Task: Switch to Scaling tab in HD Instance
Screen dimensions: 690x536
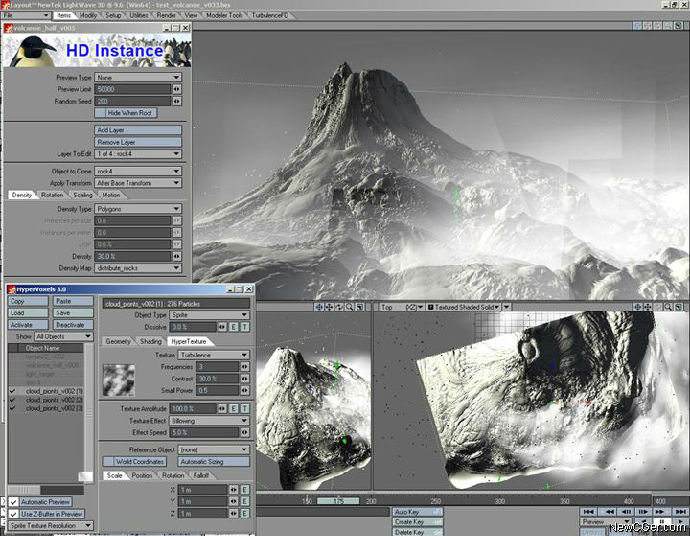Action: click(83, 195)
